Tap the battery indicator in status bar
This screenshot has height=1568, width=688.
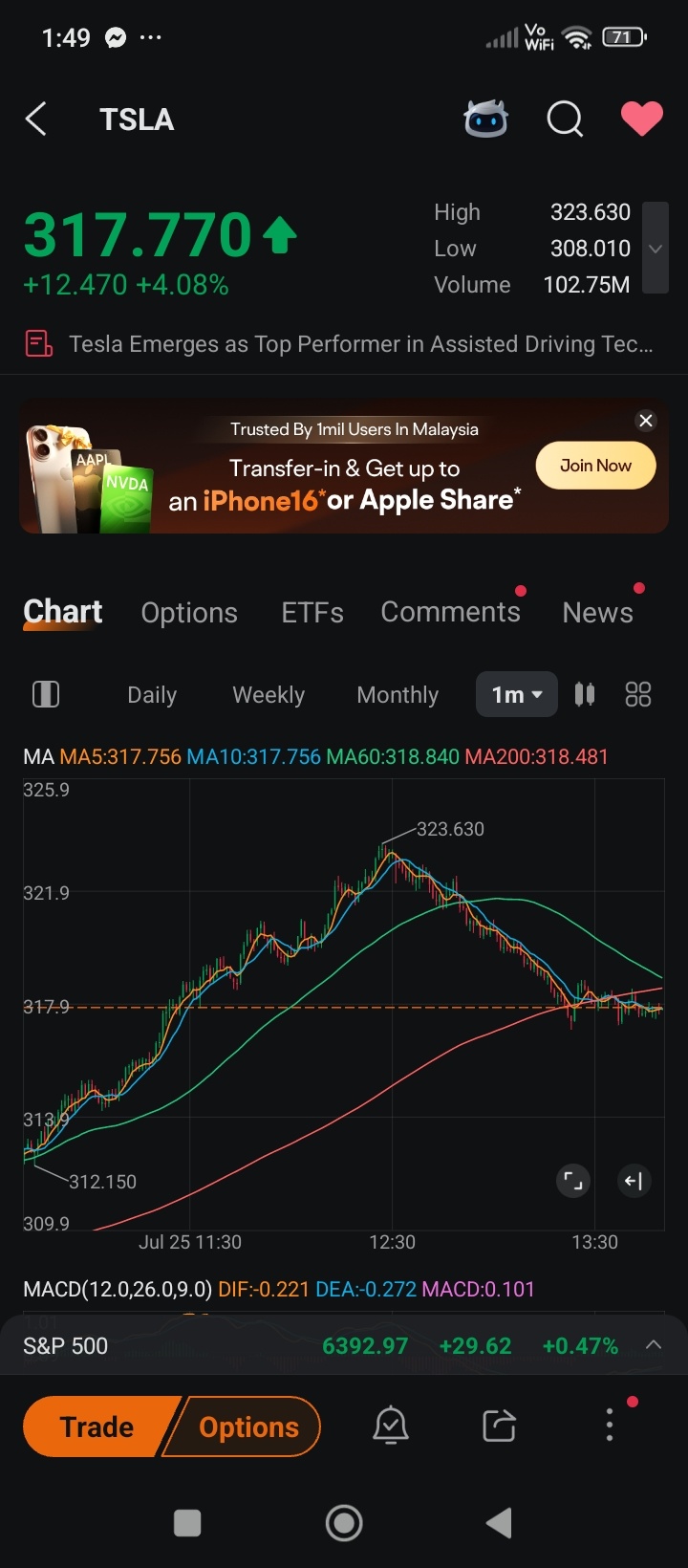(x=624, y=37)
